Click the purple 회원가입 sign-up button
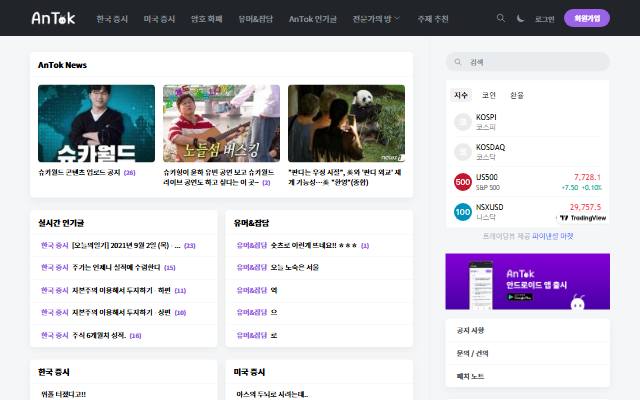The height and width of the screenshot is (400, 640). pos(587,18)
